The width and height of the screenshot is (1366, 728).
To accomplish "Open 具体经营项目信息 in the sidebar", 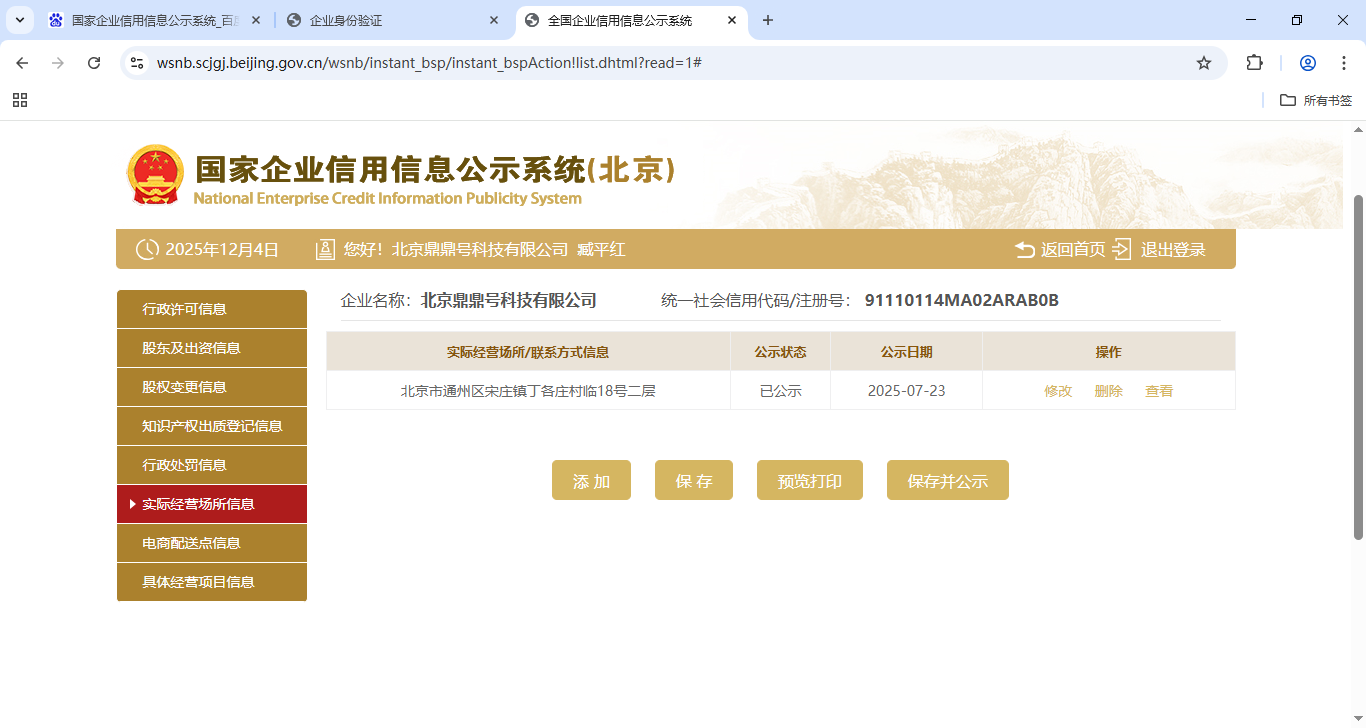I will click(x=212, y=582).
